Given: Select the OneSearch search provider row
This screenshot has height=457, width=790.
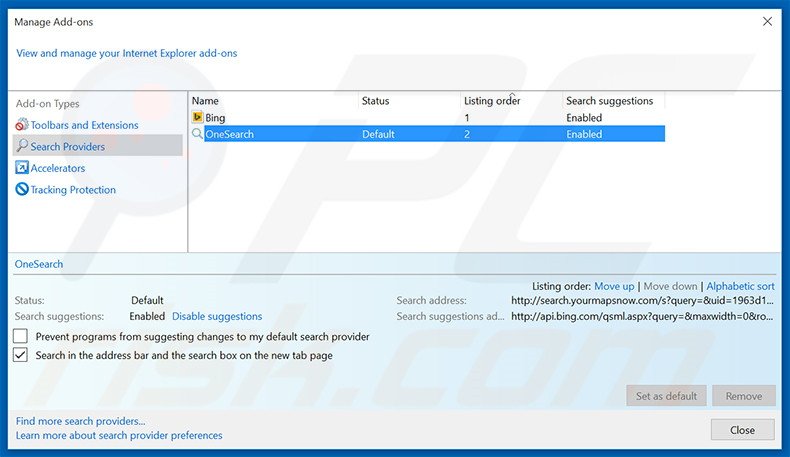Looking at the screenshot, I should (428, 134).
